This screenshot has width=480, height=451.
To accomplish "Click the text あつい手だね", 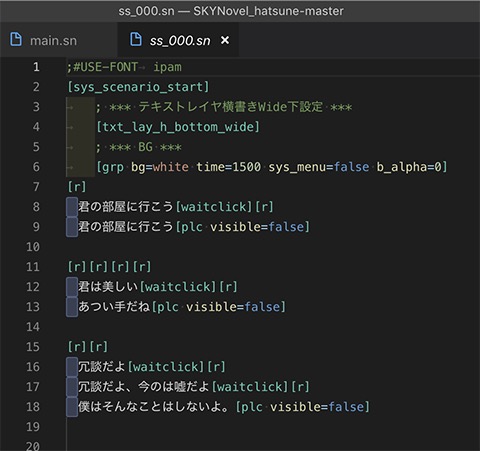I will [114, 307].
